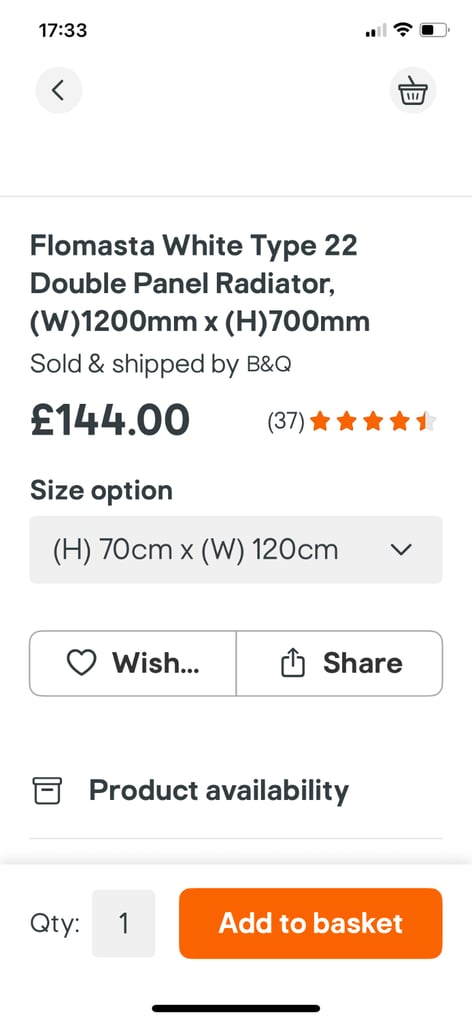
Task: Tap the cellular signal bars icon
Action: [377, 30]
